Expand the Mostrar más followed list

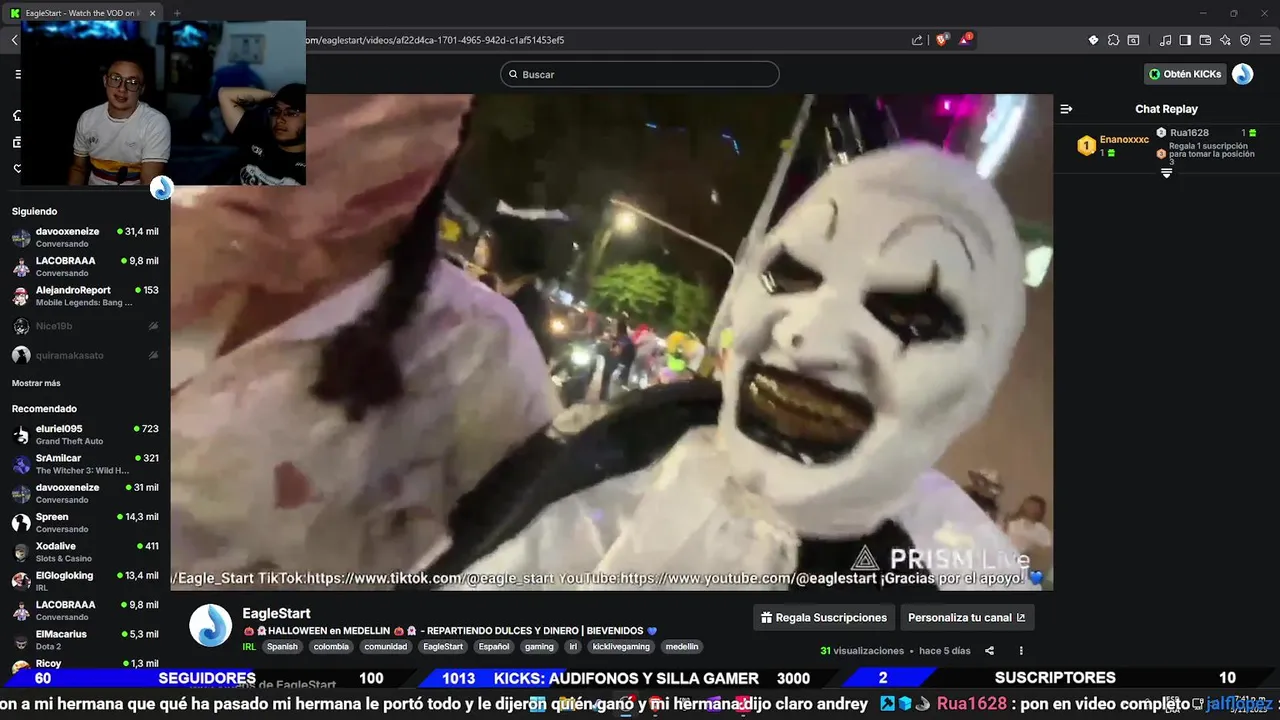[36, 383]
